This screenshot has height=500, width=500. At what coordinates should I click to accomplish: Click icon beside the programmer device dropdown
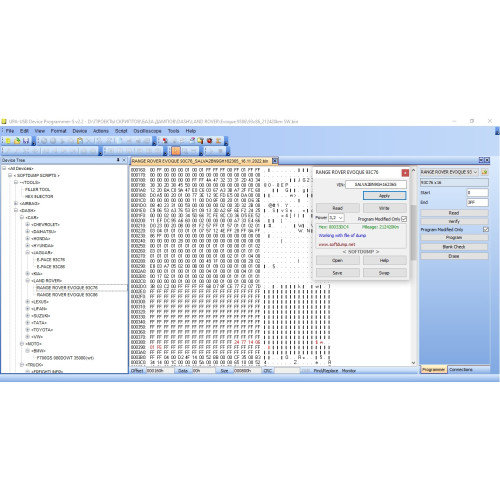485,172
